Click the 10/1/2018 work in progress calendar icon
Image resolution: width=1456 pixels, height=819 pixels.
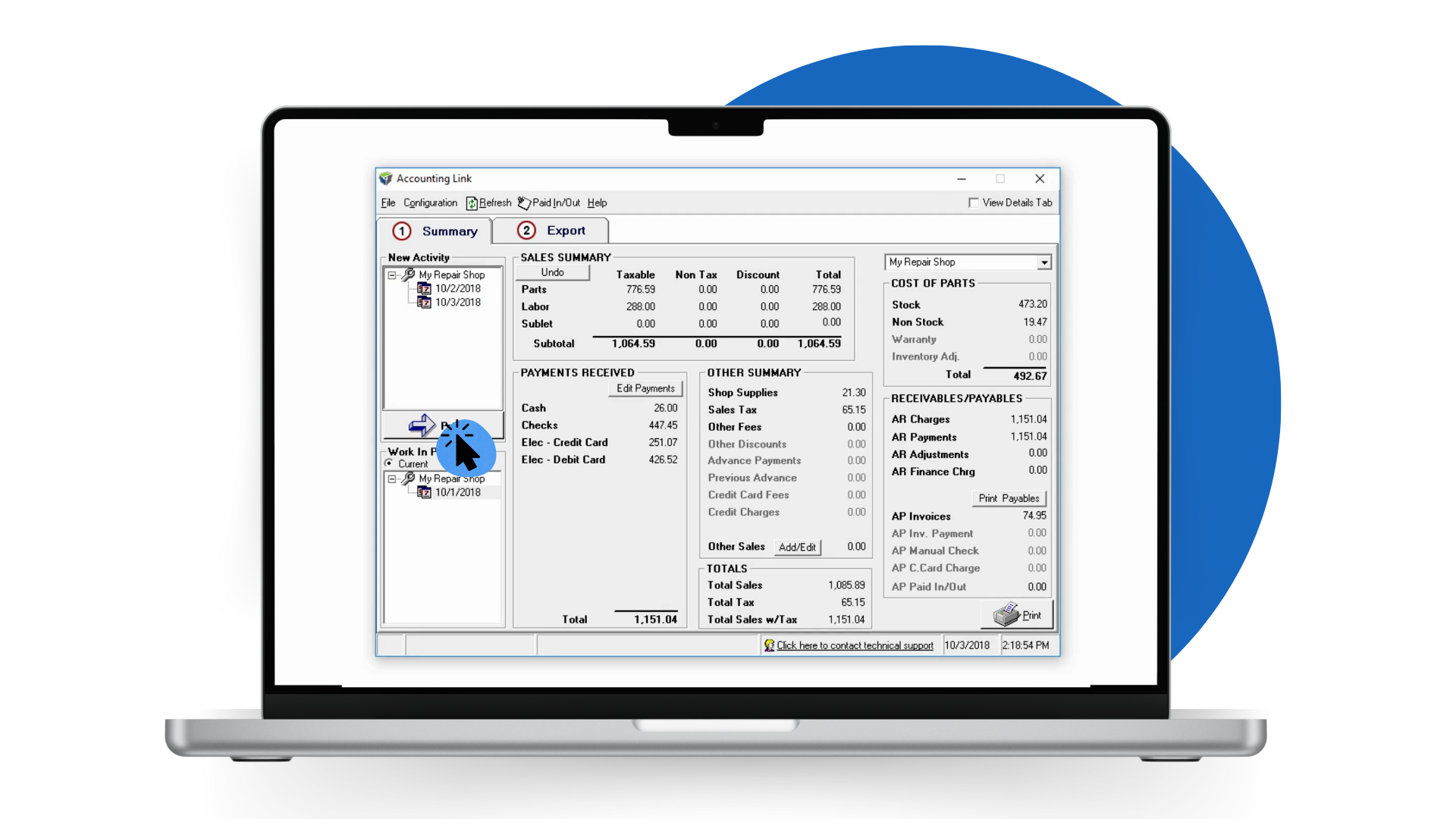(x=425, y=493)
